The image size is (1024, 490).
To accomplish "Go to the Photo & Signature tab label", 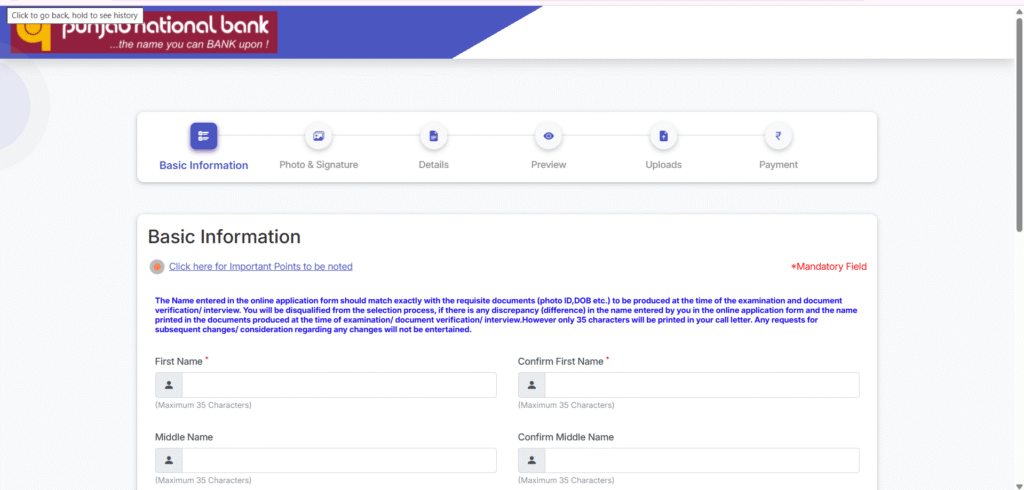I will pos(318,165).
